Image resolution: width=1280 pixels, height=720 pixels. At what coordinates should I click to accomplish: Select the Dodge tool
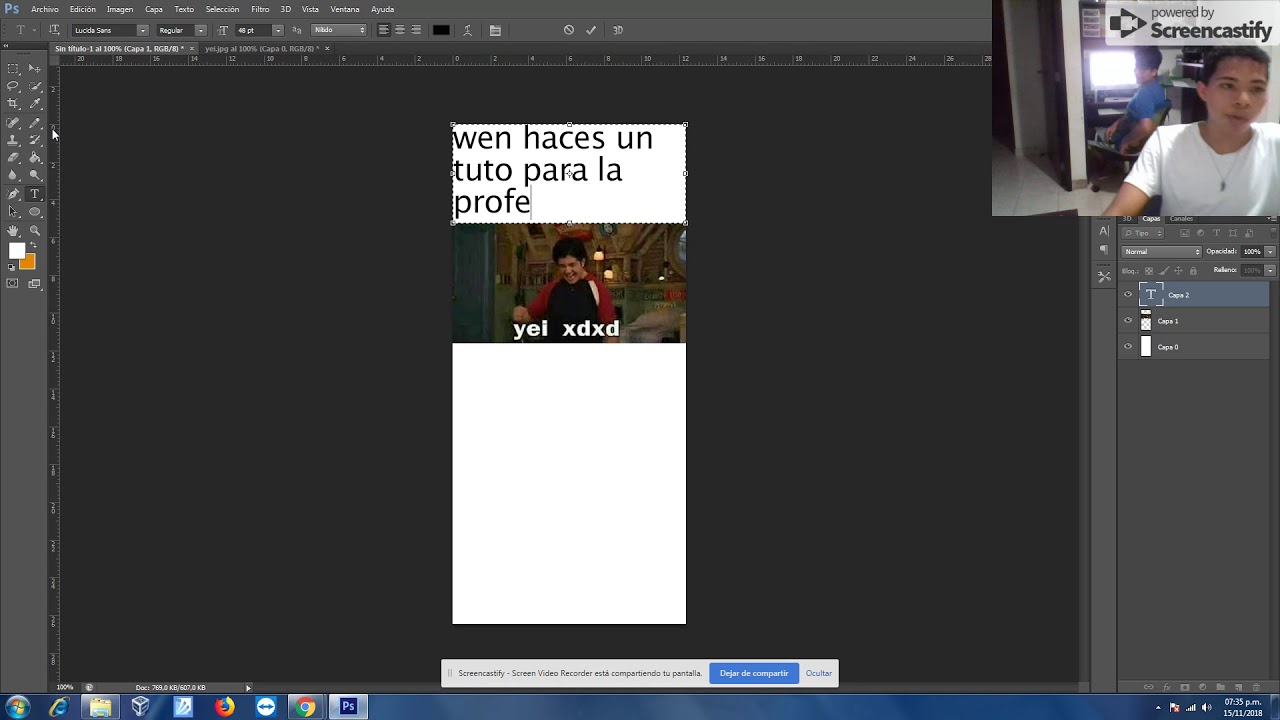35,176
